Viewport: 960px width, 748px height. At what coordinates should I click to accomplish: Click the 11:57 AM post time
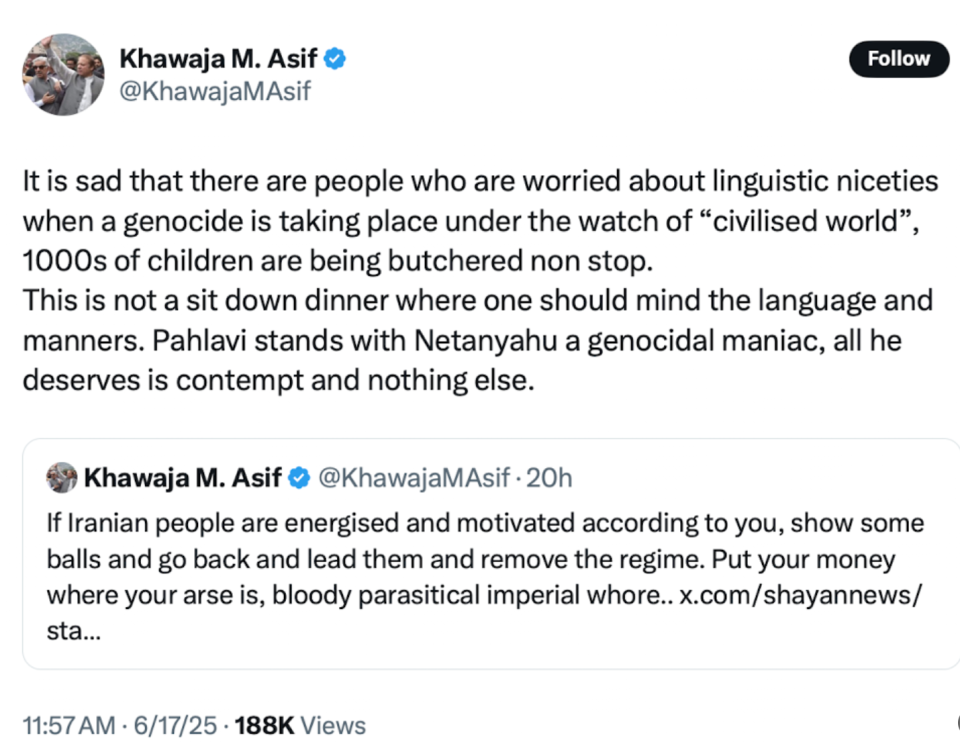click(x=68, y=725)
